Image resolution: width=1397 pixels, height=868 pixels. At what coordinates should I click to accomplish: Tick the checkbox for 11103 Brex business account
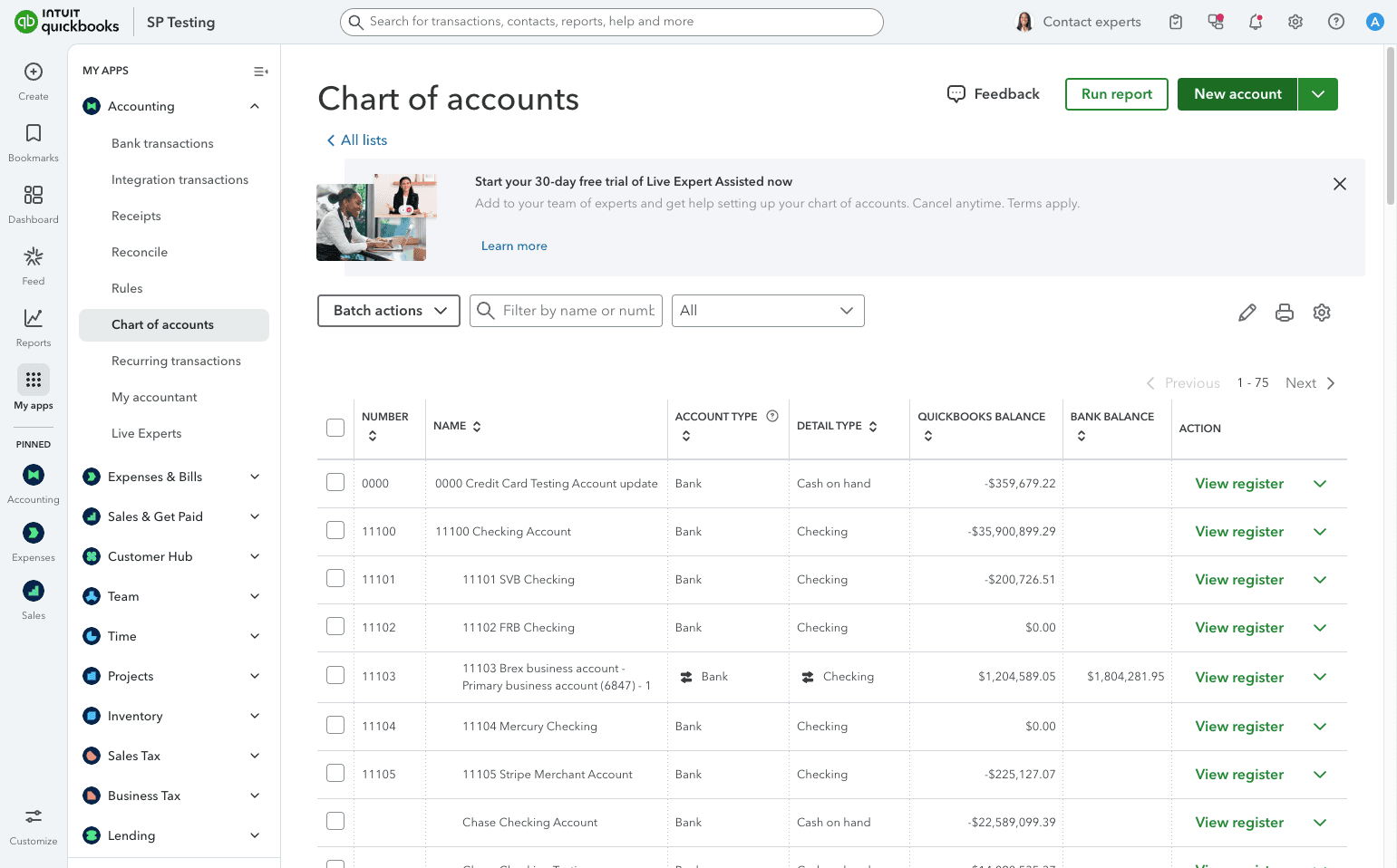[x=335, y=675]
